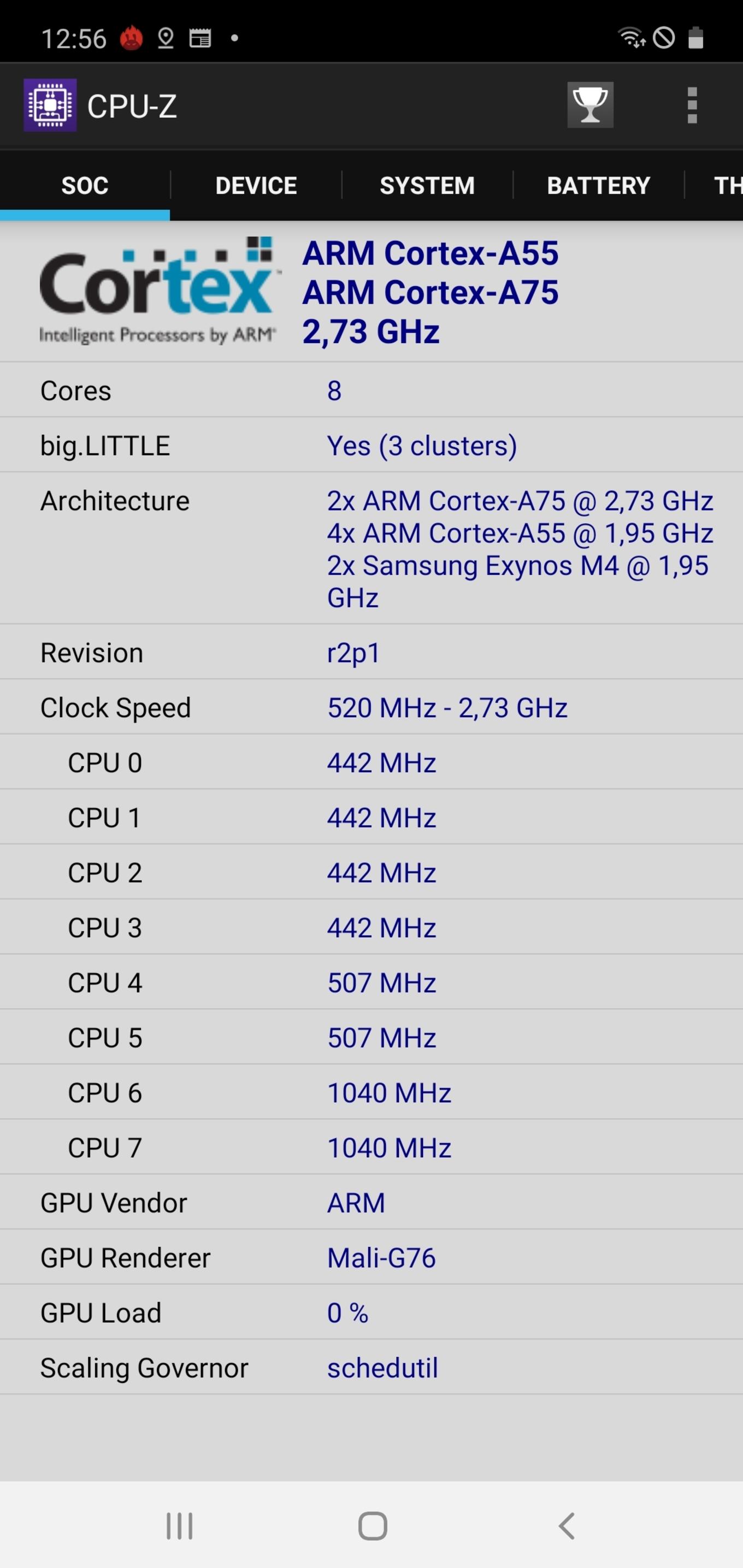Tap the battery icon in status bar
This screenshot has height=1568, width=743.
[695, 38]
